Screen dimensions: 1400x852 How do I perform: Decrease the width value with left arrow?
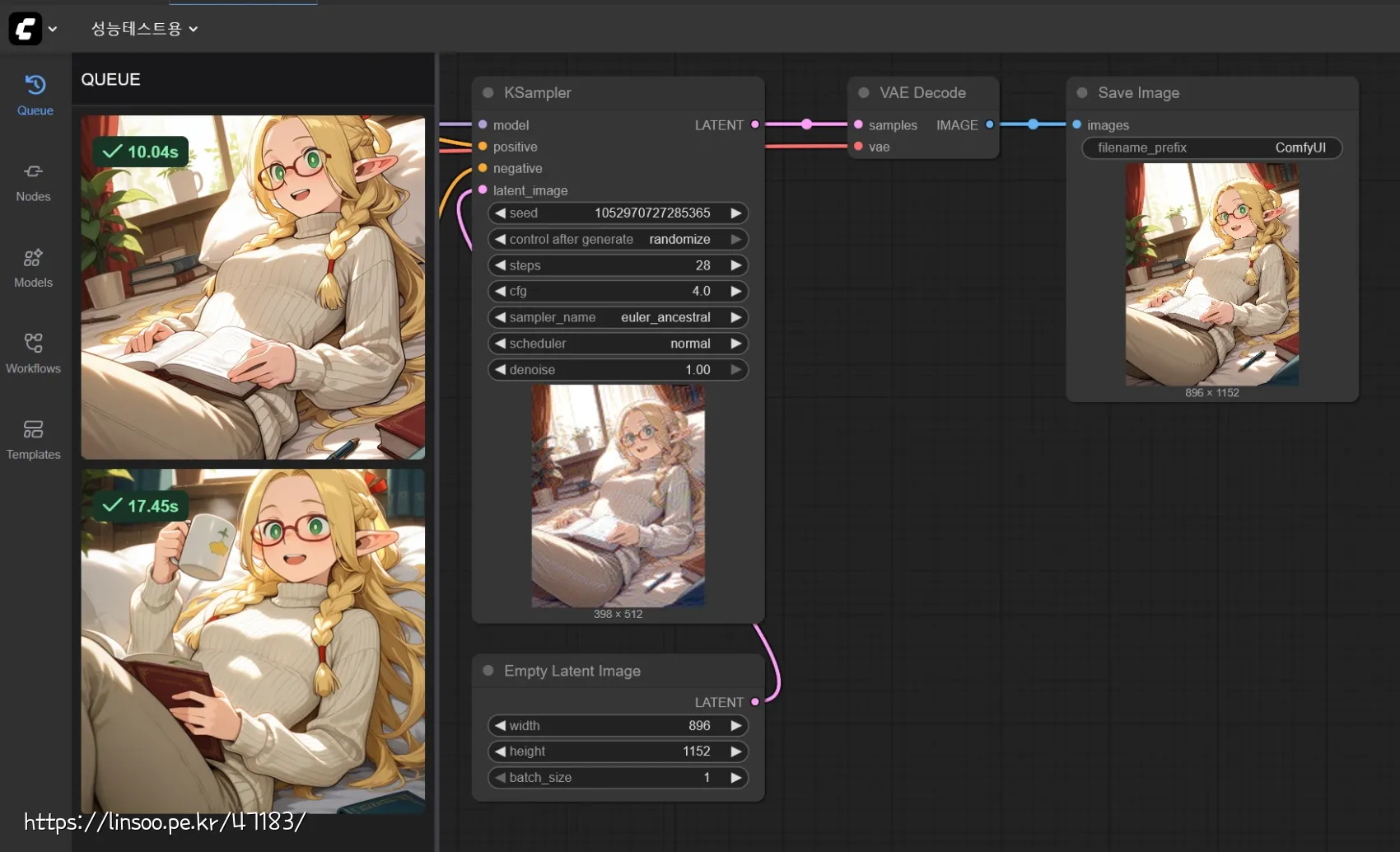500,725
